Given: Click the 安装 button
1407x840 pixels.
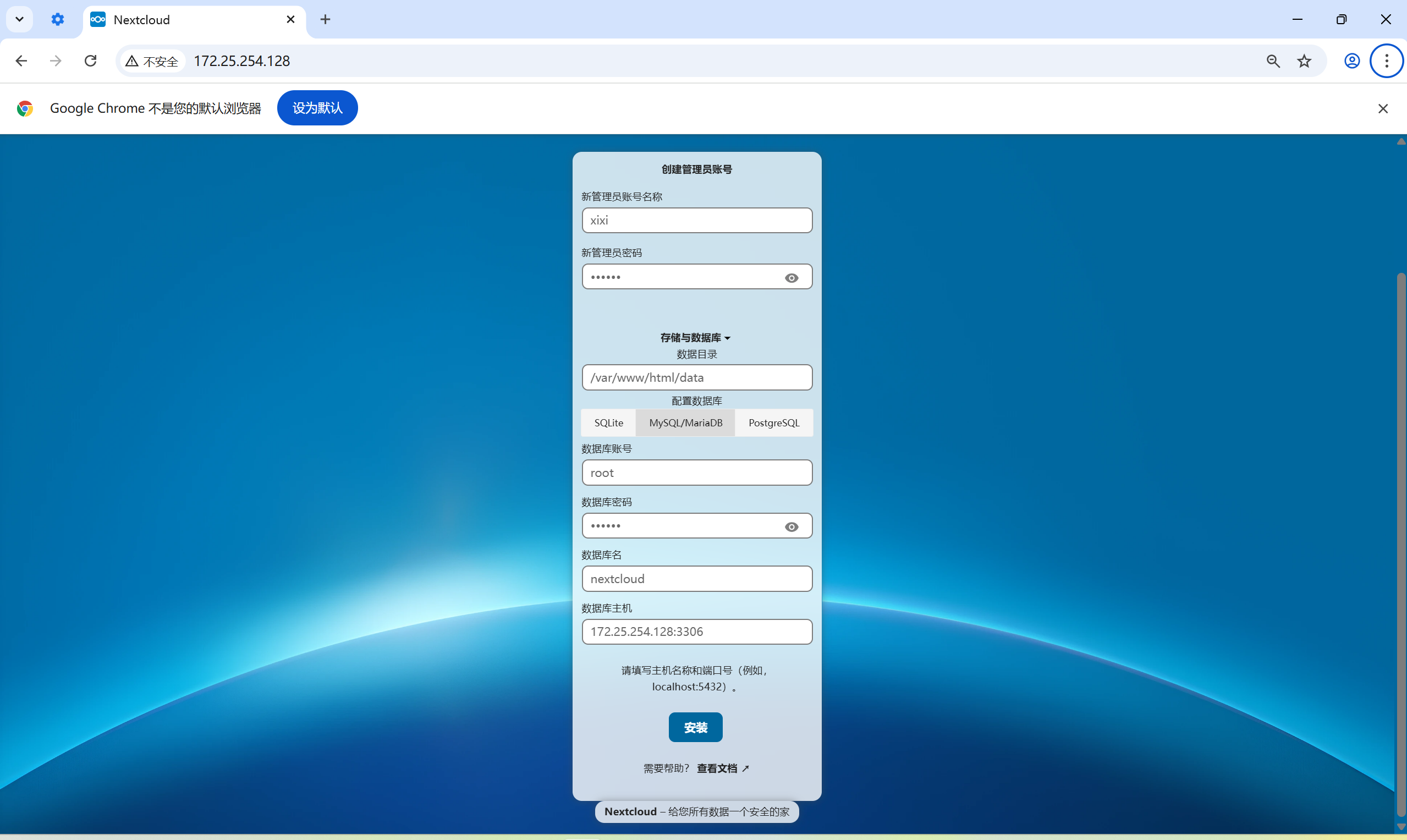Looking at the screenshot, I should pyautogui.click(x=696, y=727).
